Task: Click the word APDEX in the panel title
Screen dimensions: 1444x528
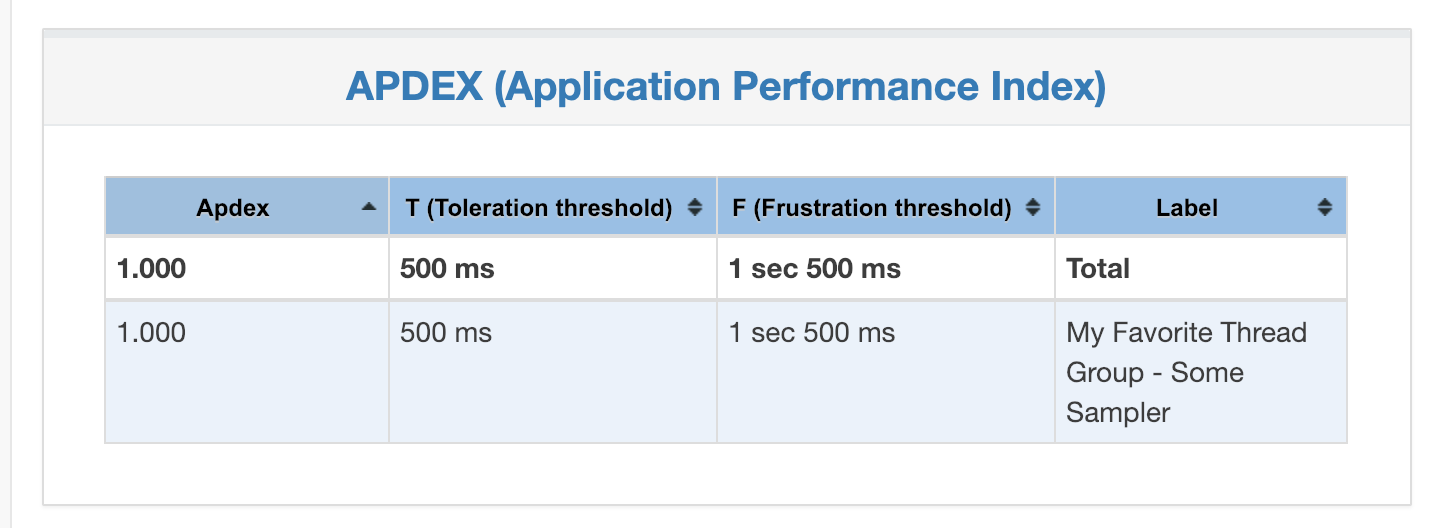Action: pos(414,87)
